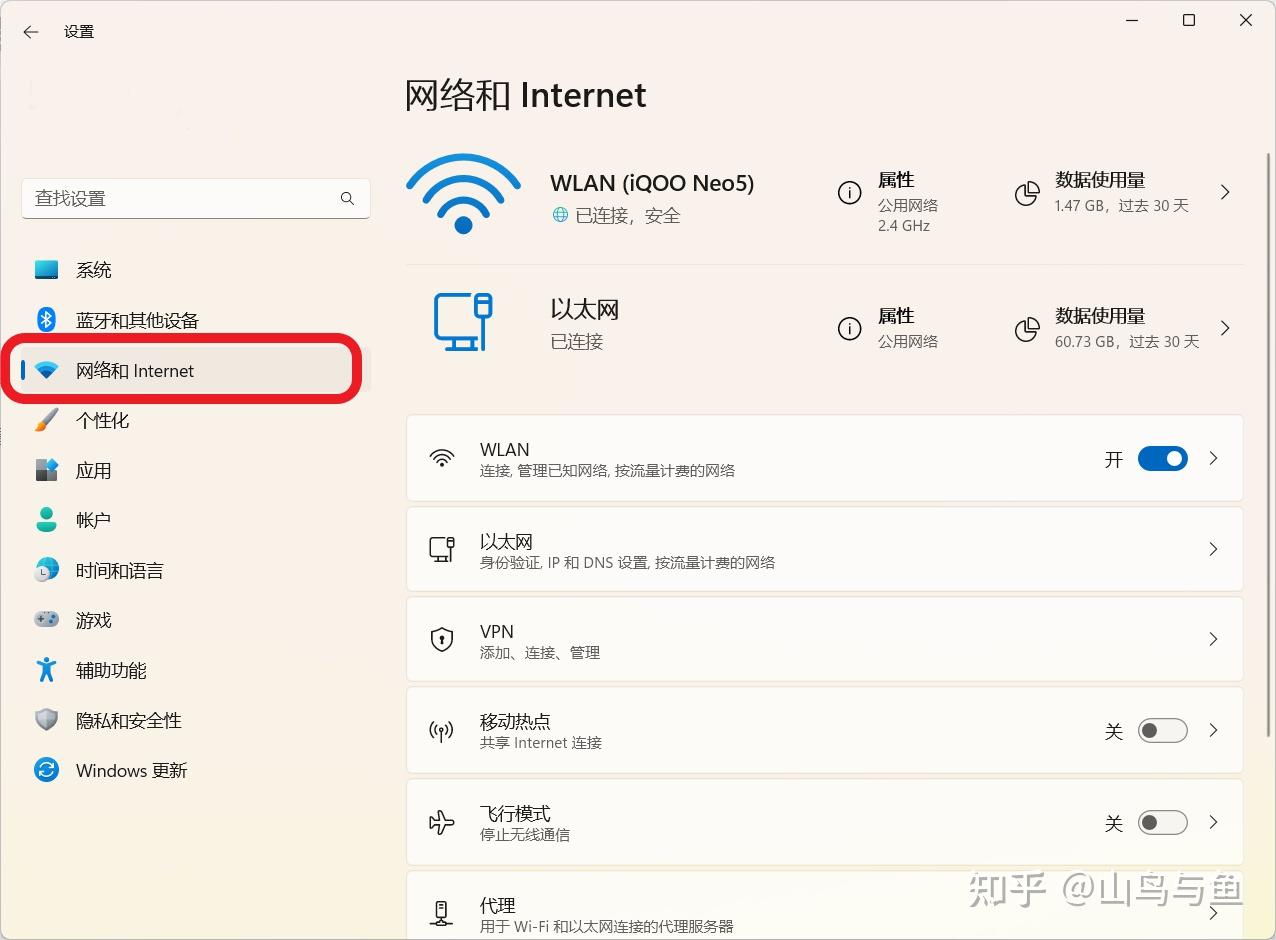The width and height of the screenshot is (1276, 940).
Task: Open 辅助功能 accessibility settings
Action: pyautogui.click(x=110, y=670)
